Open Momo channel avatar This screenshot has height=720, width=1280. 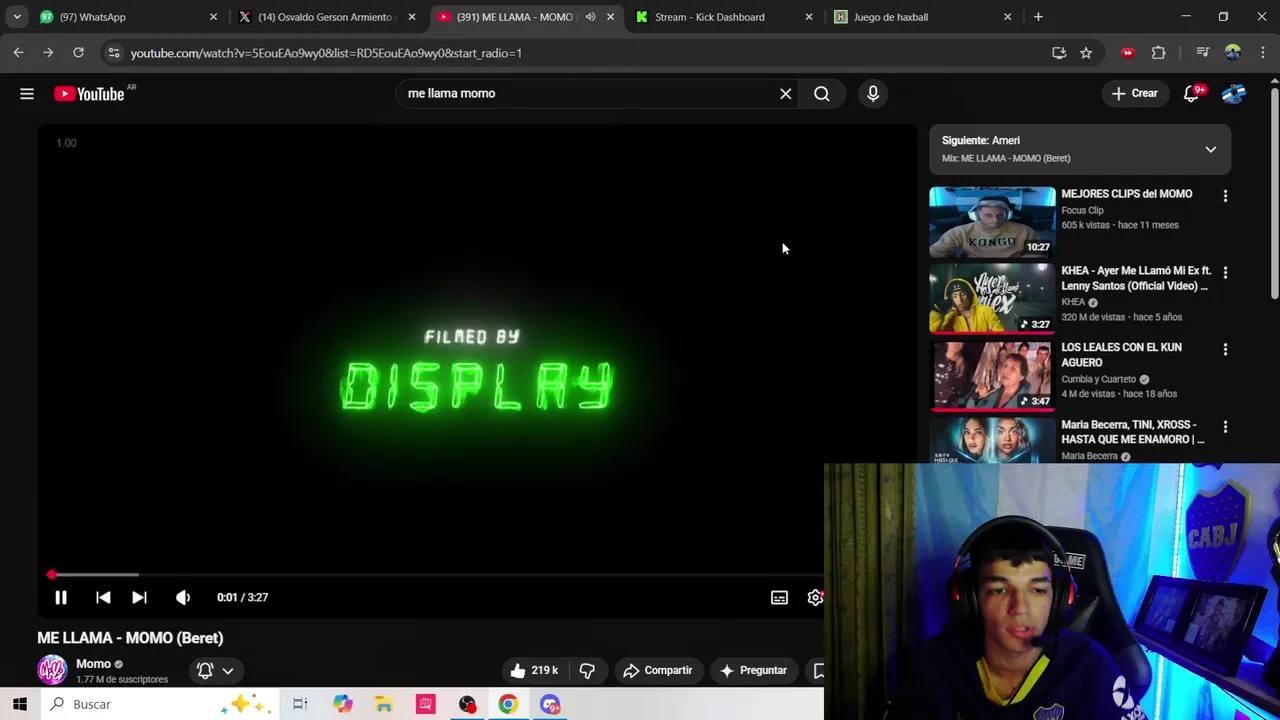click(52, 670)
